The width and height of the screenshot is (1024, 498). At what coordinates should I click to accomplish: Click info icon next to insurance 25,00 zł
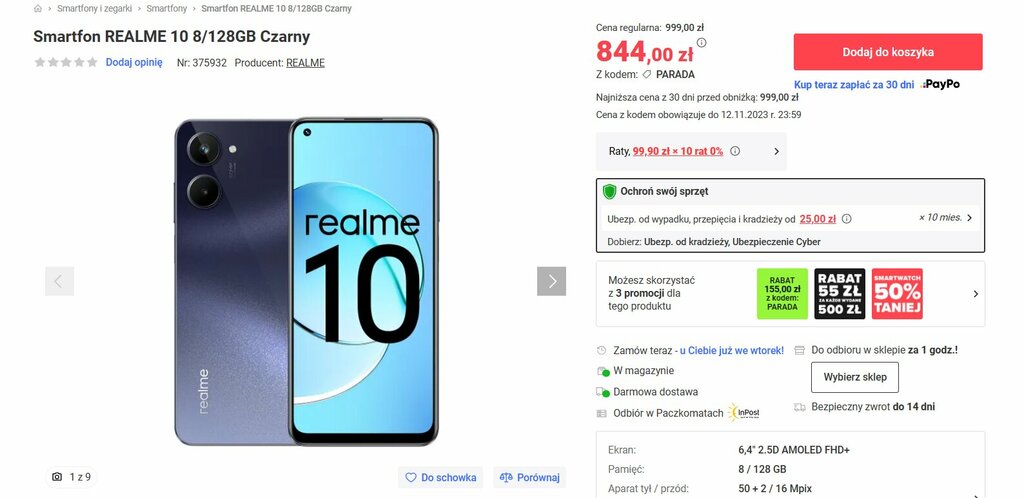[x=847, y=219]
